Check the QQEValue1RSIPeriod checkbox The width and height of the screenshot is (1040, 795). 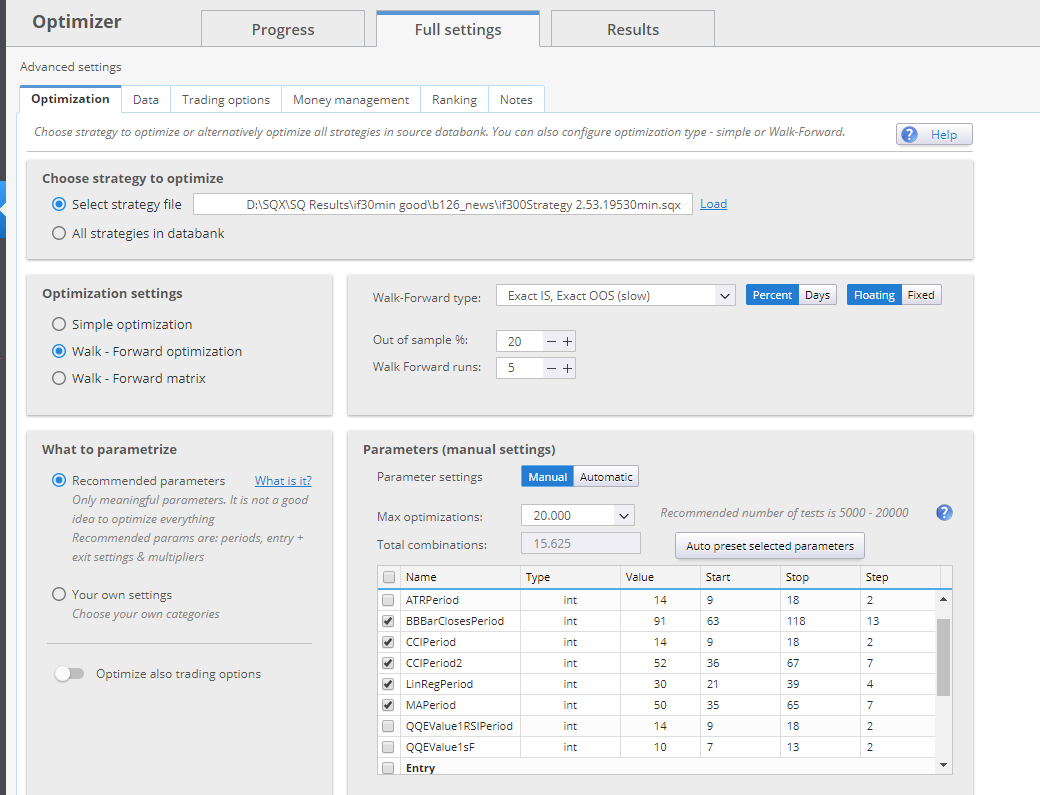388,726
